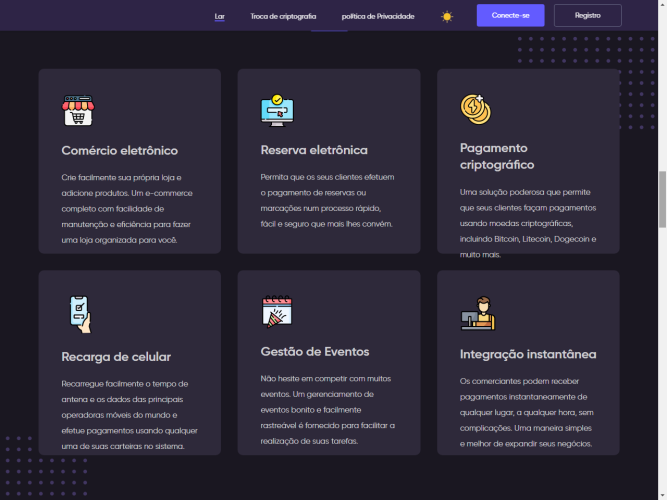
Task: Click the e-commerce storefront cart icon
Action: (77, 111)
